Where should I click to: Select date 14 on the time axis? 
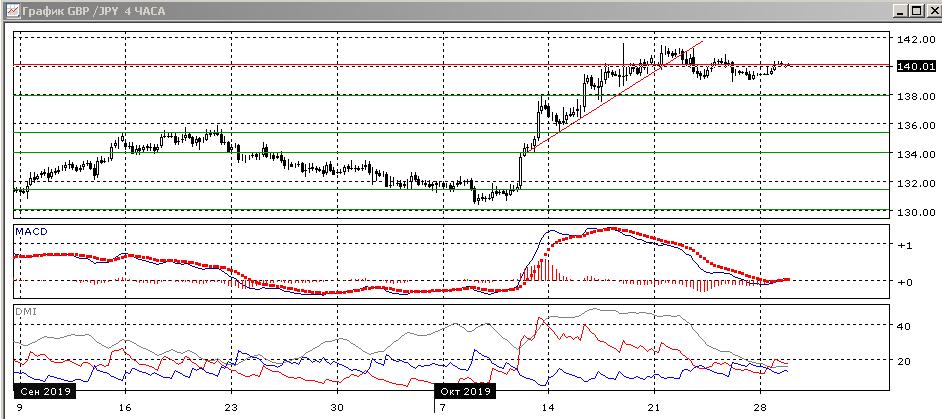click(x=546, y=408)
